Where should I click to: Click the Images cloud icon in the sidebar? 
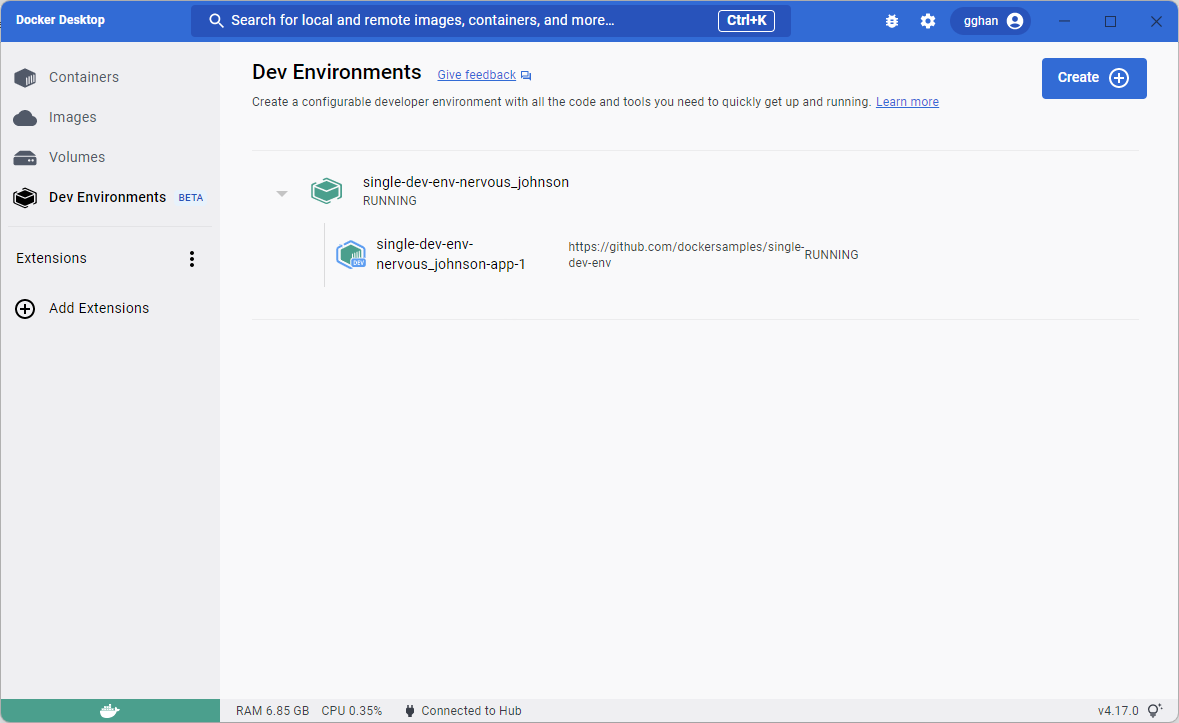(x=25, y=117)
